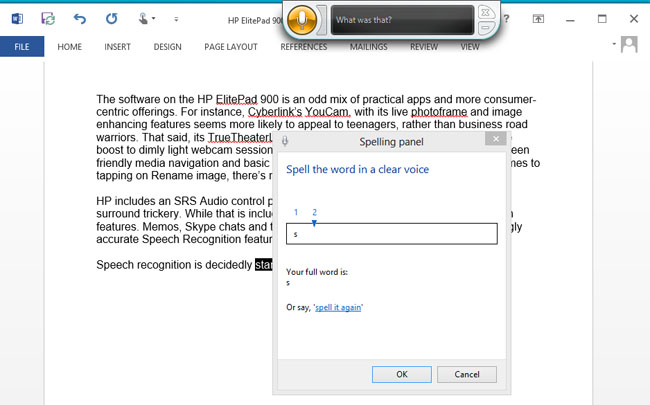Confirm spelling with OK button

tap(402, 374)
